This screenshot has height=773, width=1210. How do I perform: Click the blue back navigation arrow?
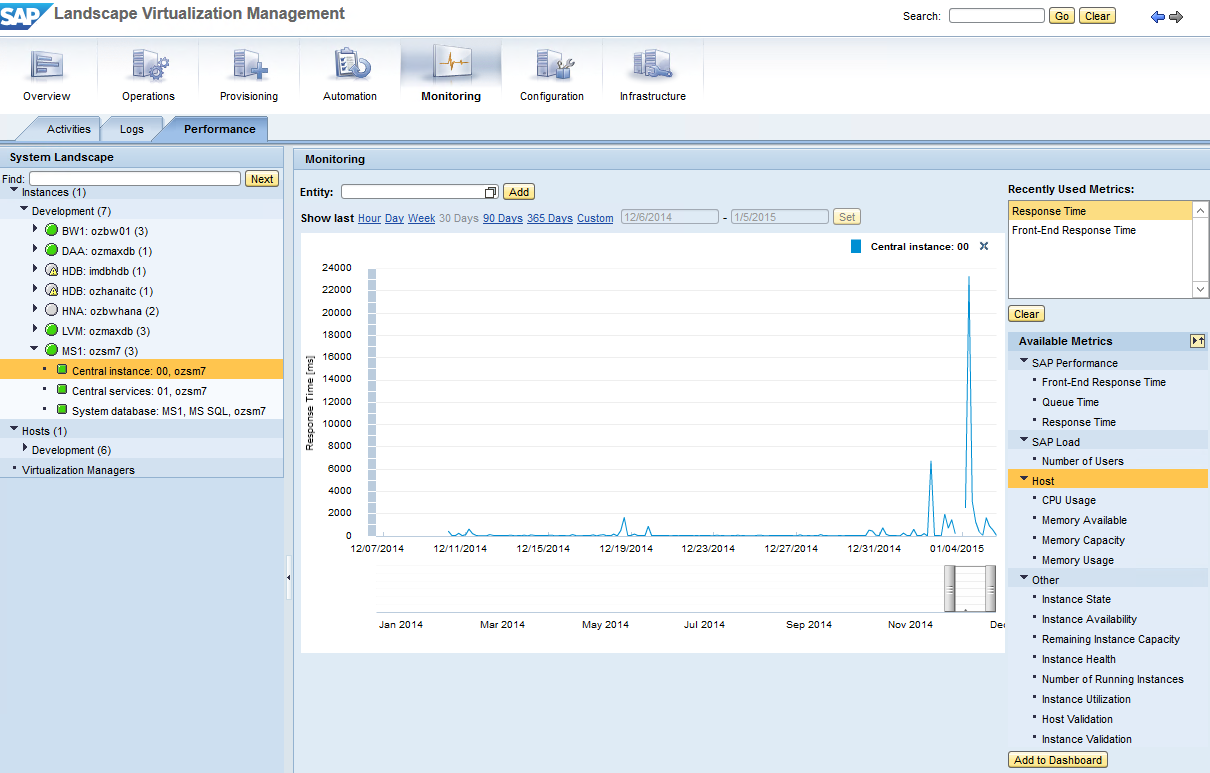[1158, 17]
